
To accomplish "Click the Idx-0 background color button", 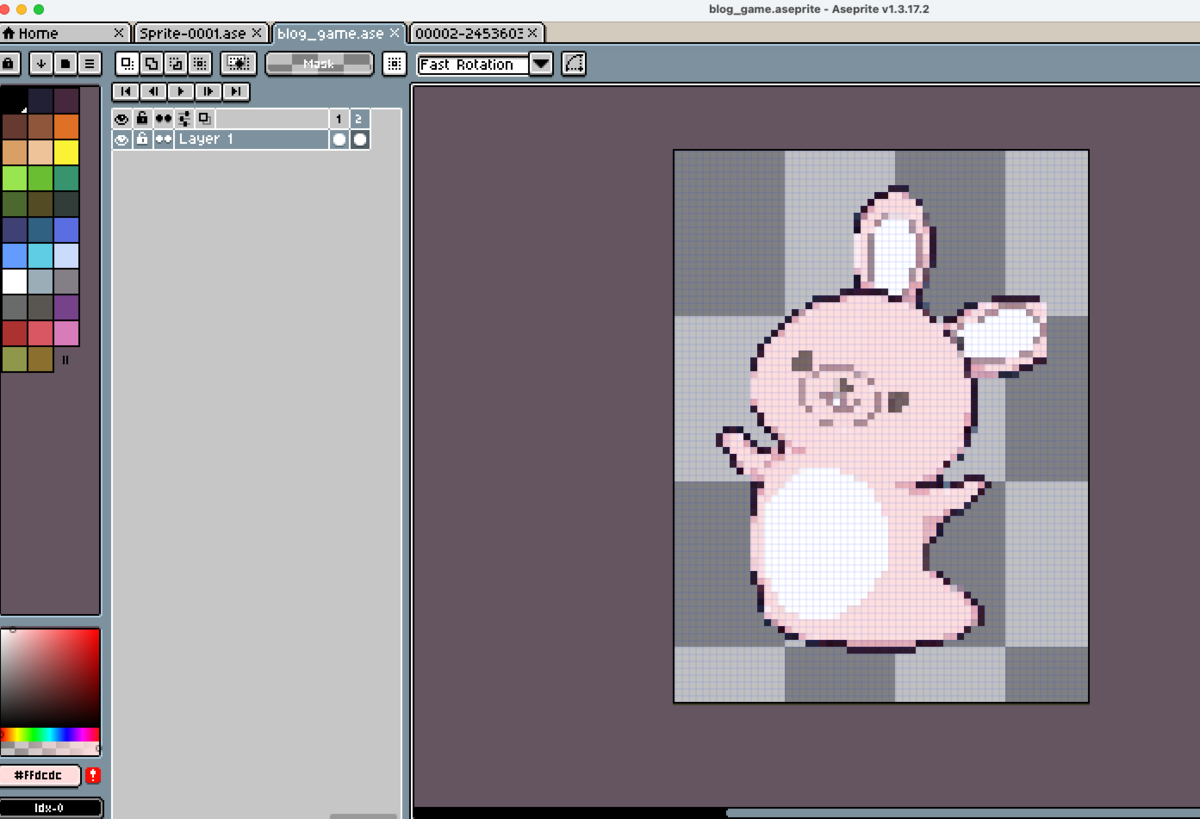I will click(x=51, y=808).
